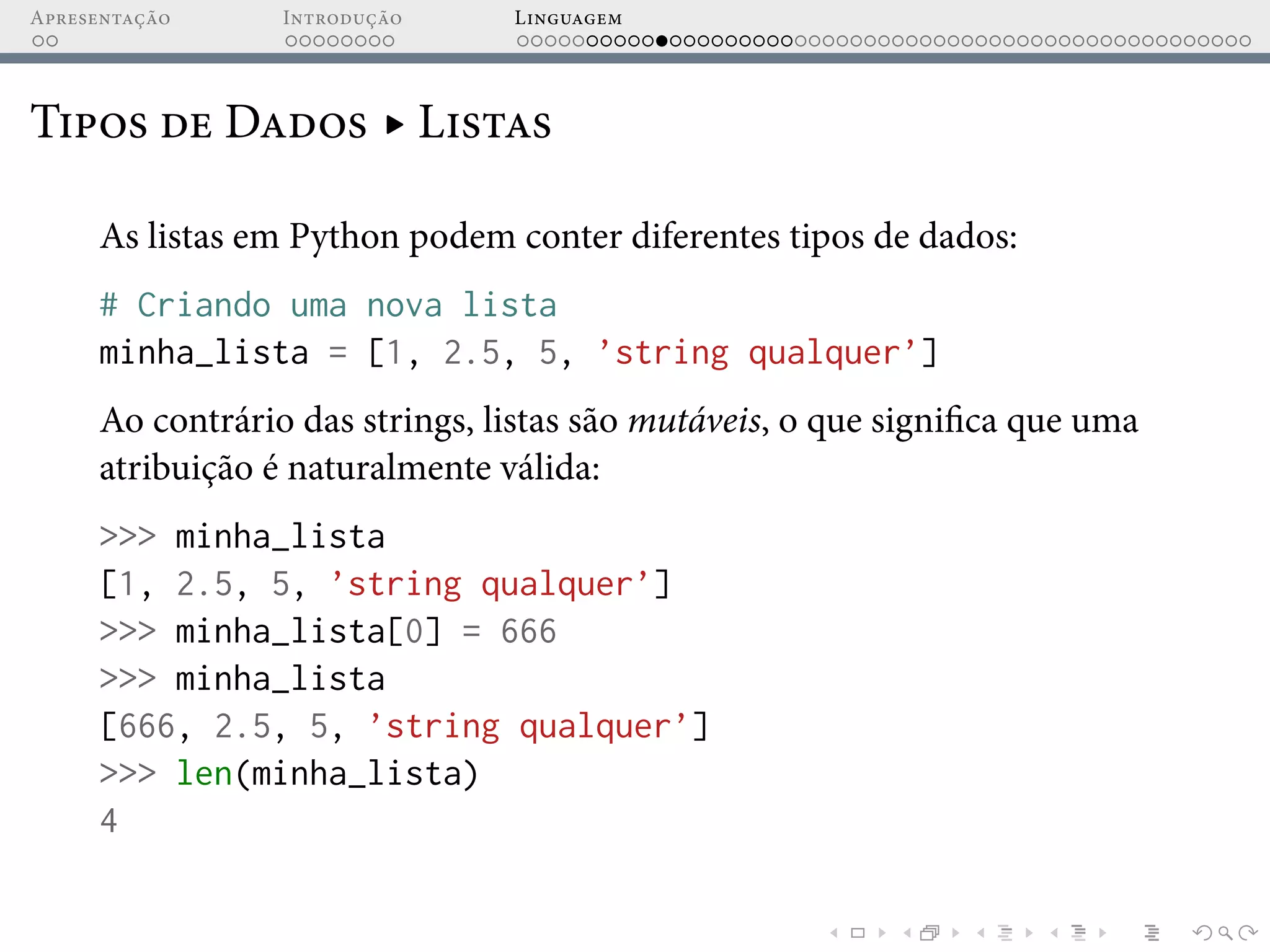Open the Introdução section
This screenshot has height=952, width=1270.
click(x=342, y=19)
